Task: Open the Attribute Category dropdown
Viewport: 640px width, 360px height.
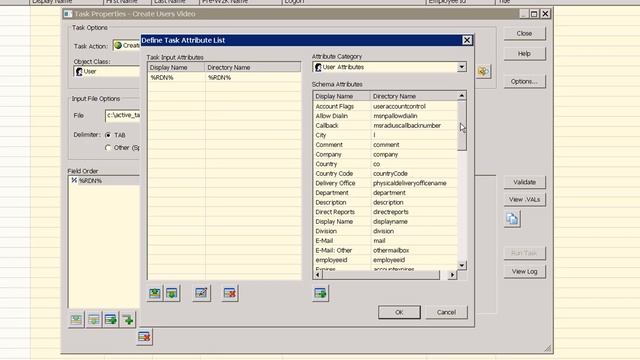Action: point(462,67)
